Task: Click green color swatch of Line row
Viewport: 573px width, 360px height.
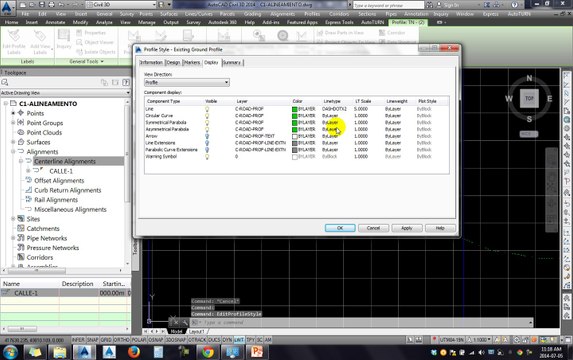Action: click(x=295, y=109)
